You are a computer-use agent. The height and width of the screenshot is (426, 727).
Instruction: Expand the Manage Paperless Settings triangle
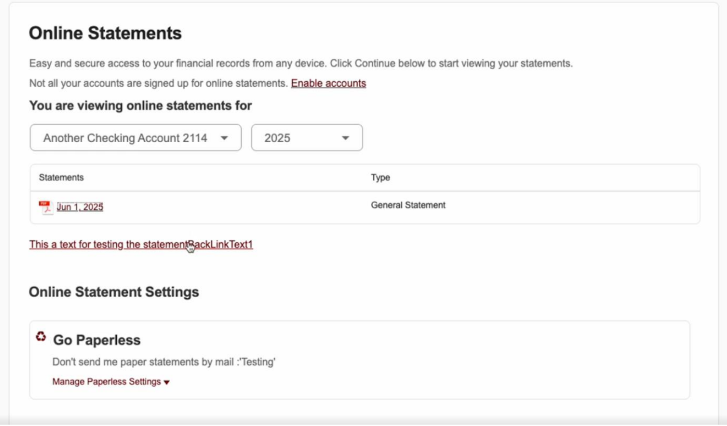click(x=167, y=382)
